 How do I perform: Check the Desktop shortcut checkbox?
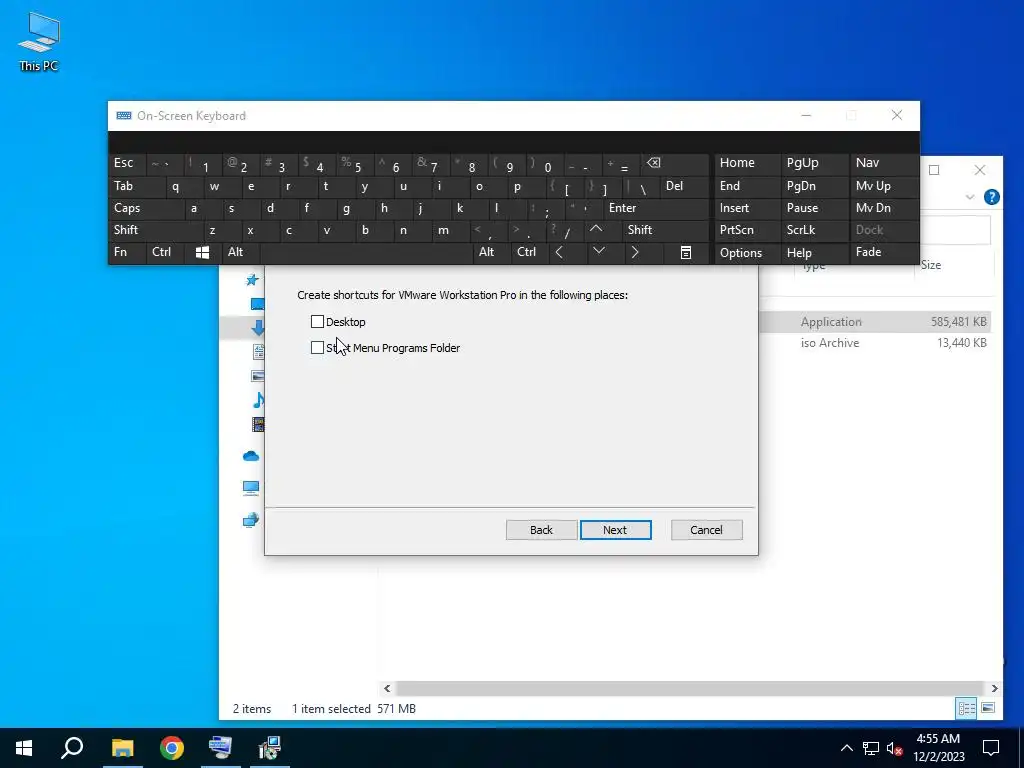tap(317, 322)
